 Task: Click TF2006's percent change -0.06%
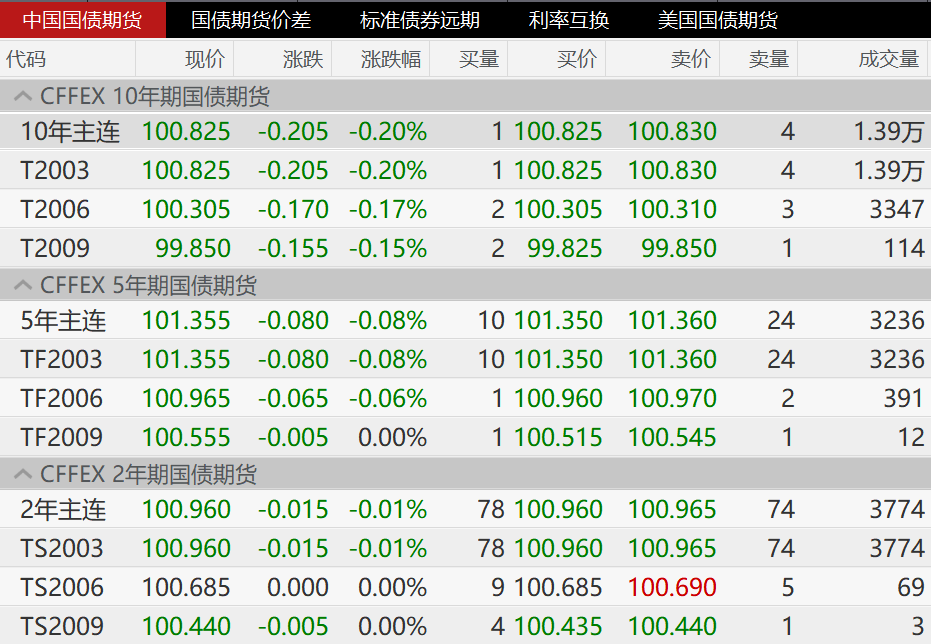pyautogui.click(x=388, y=398)
